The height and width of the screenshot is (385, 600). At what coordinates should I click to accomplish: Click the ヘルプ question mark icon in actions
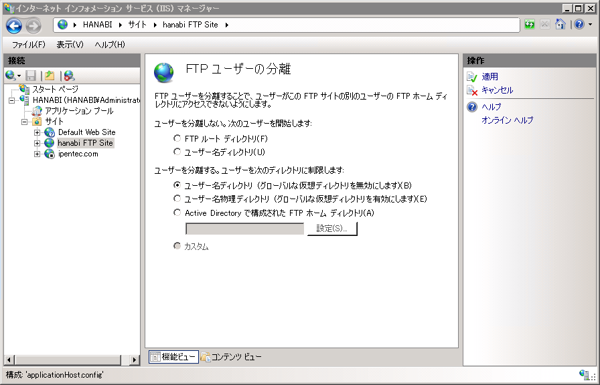(472, 107)
